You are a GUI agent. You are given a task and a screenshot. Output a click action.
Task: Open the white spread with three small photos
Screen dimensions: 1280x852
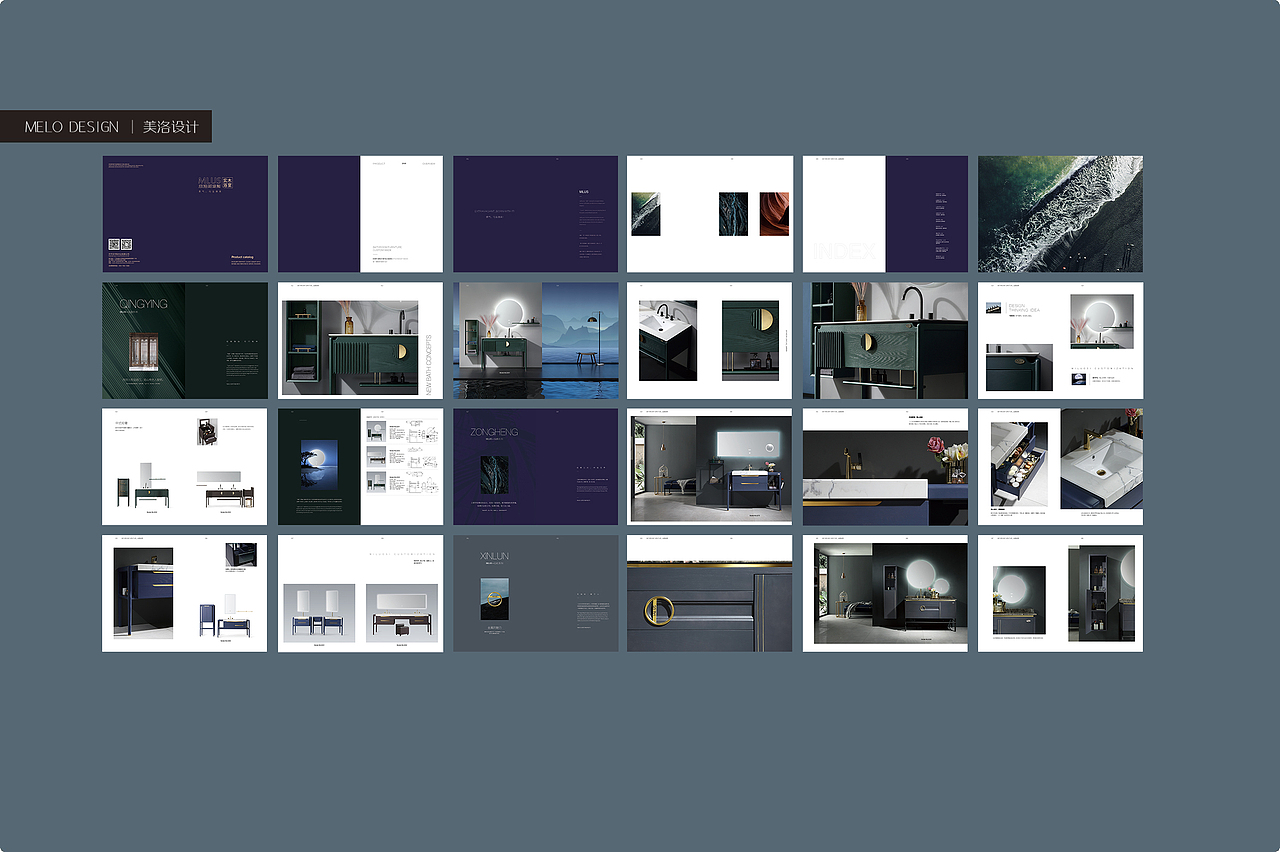coord(710,214)
